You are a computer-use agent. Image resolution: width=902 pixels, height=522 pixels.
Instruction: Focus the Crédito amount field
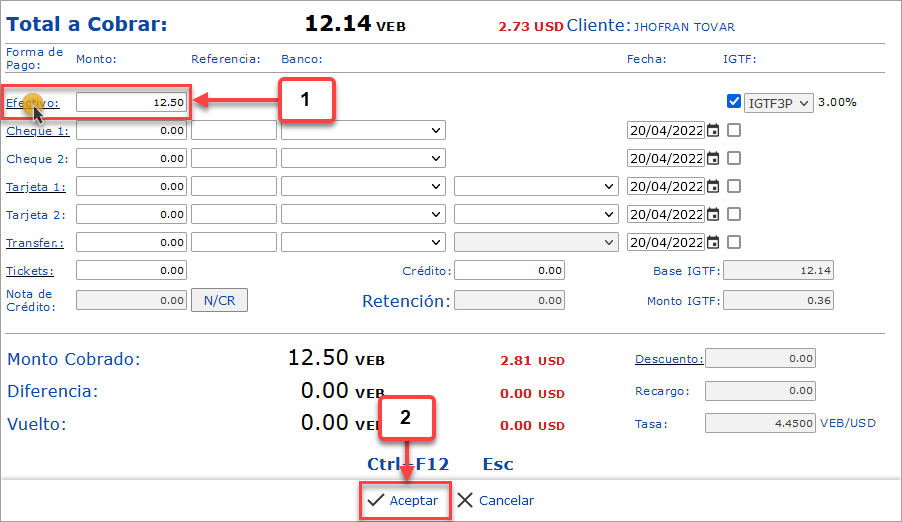[509, 270]
